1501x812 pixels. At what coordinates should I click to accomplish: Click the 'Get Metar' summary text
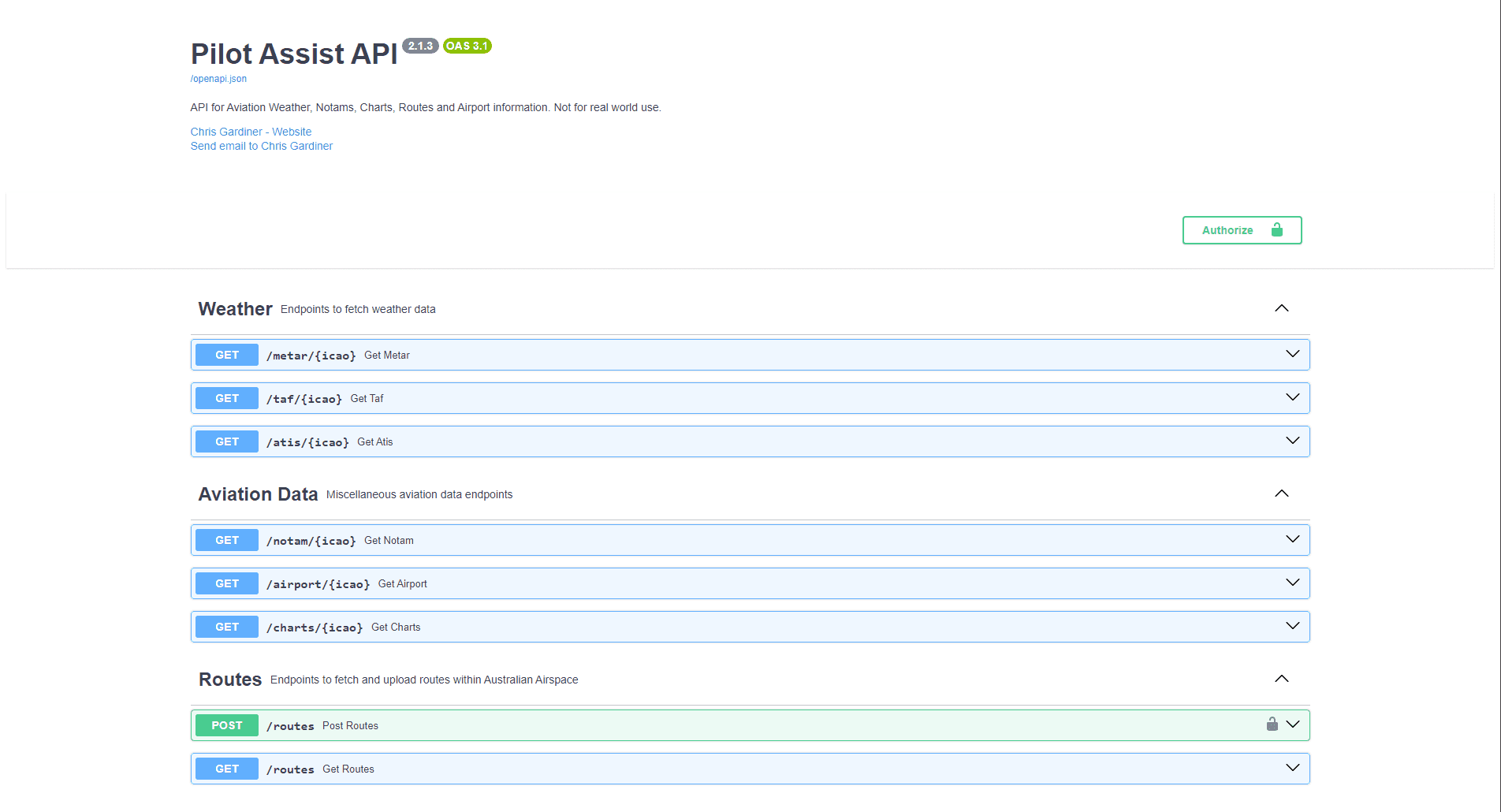click(387, 356)
